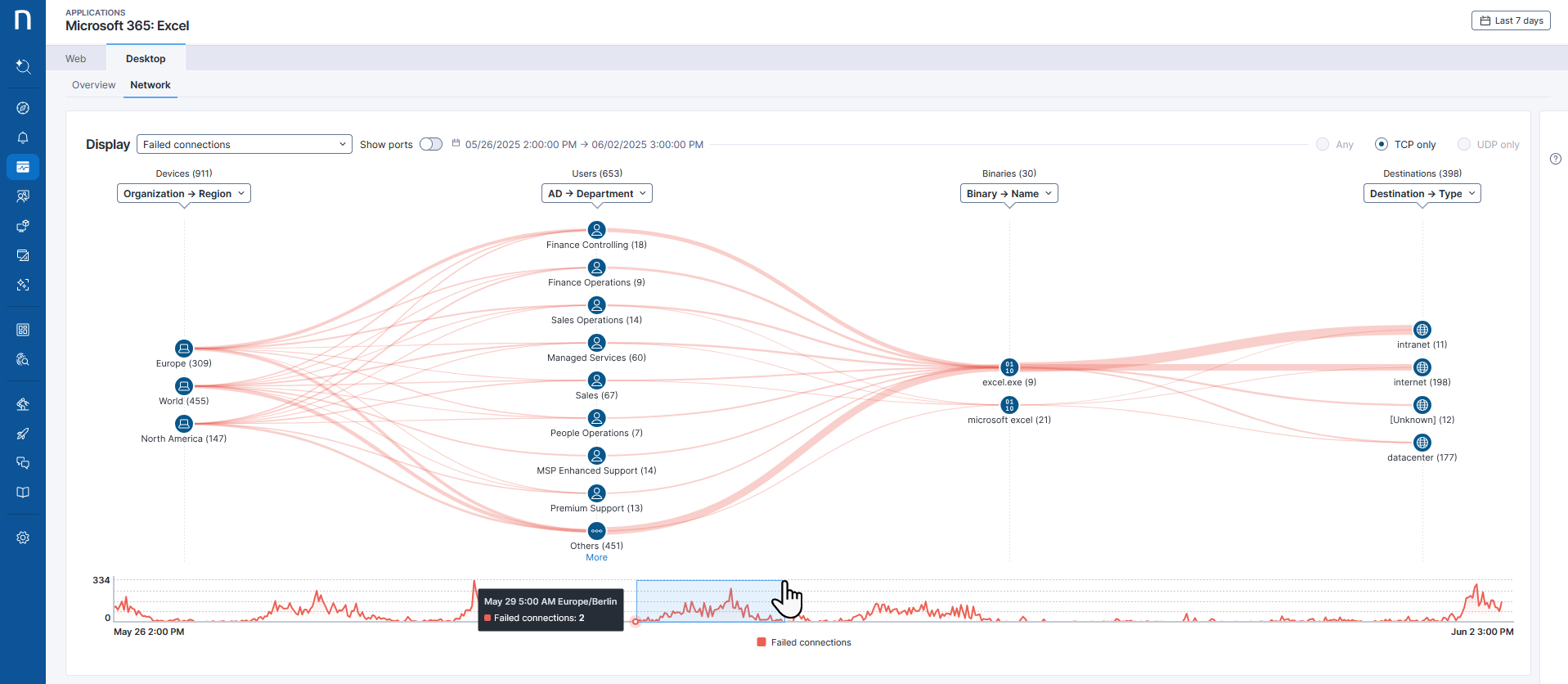Open the Overview sub-tab

93,85
